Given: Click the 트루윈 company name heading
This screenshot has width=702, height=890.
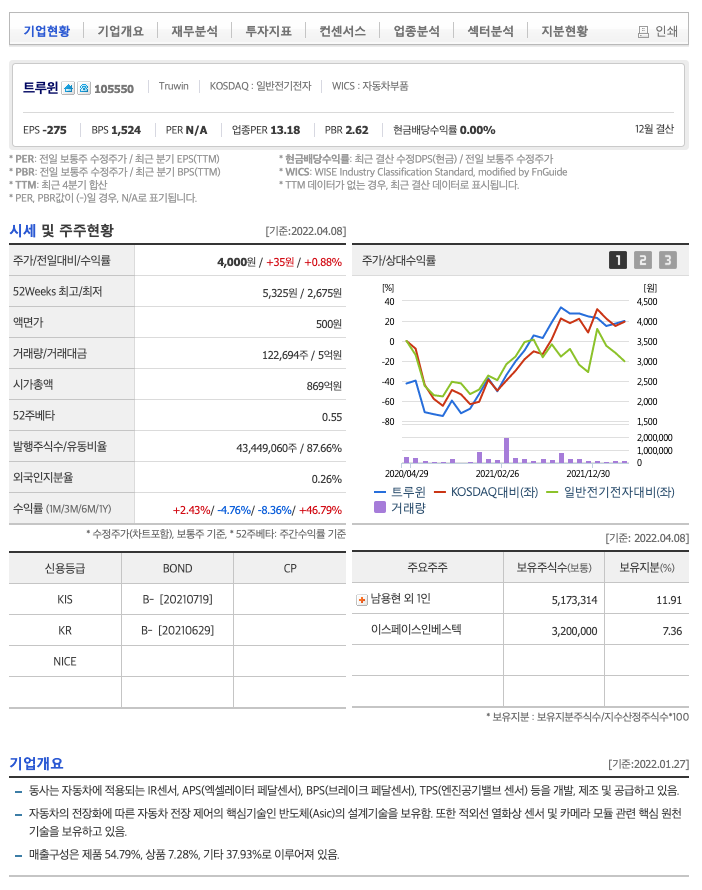Looking at the screenshot, I should click(40, 87).
